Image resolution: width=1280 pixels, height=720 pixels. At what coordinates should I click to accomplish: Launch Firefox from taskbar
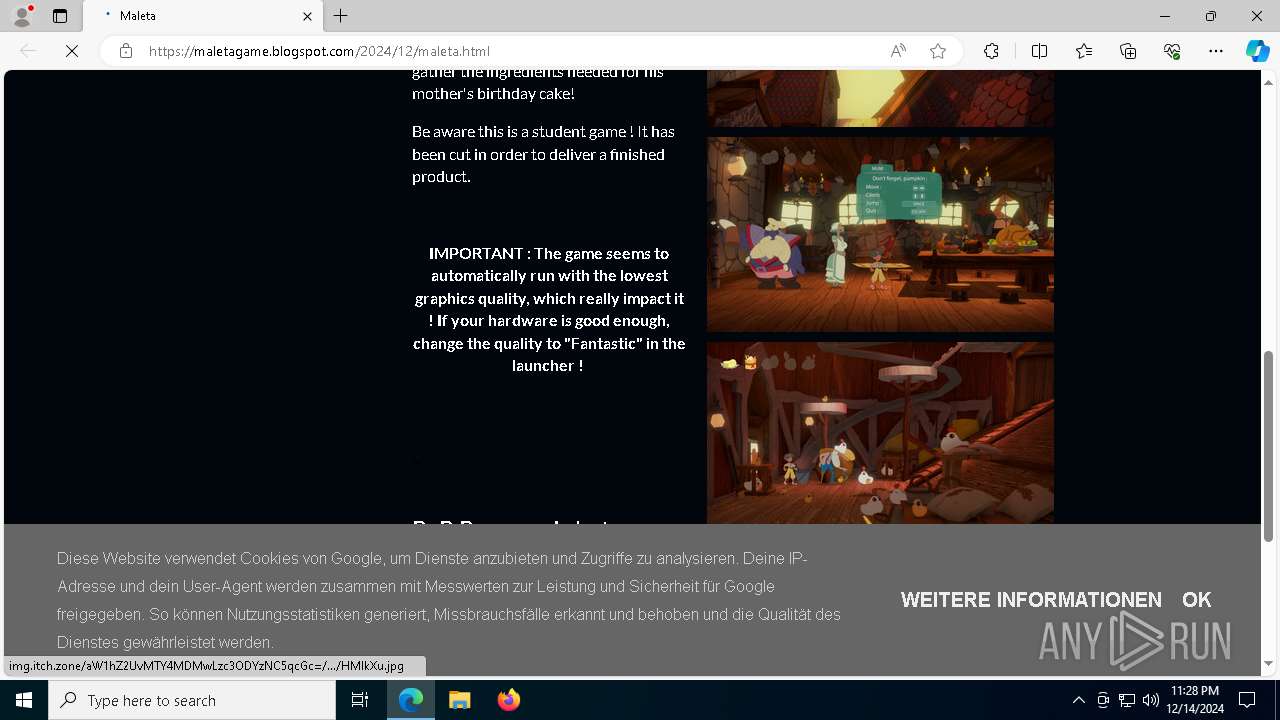pyautogui.click(x=509, y=700)
